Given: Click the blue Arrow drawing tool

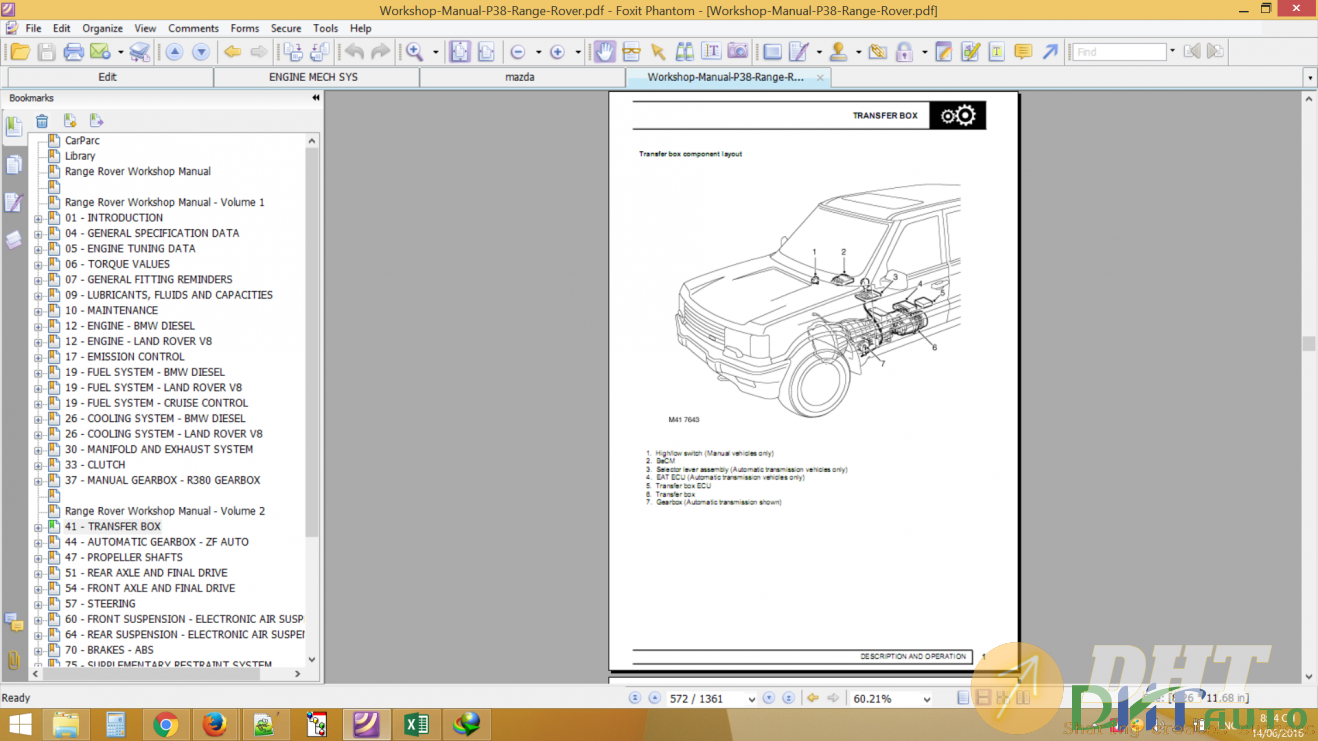Looking at the screenshot, I should coord(1050,52).
